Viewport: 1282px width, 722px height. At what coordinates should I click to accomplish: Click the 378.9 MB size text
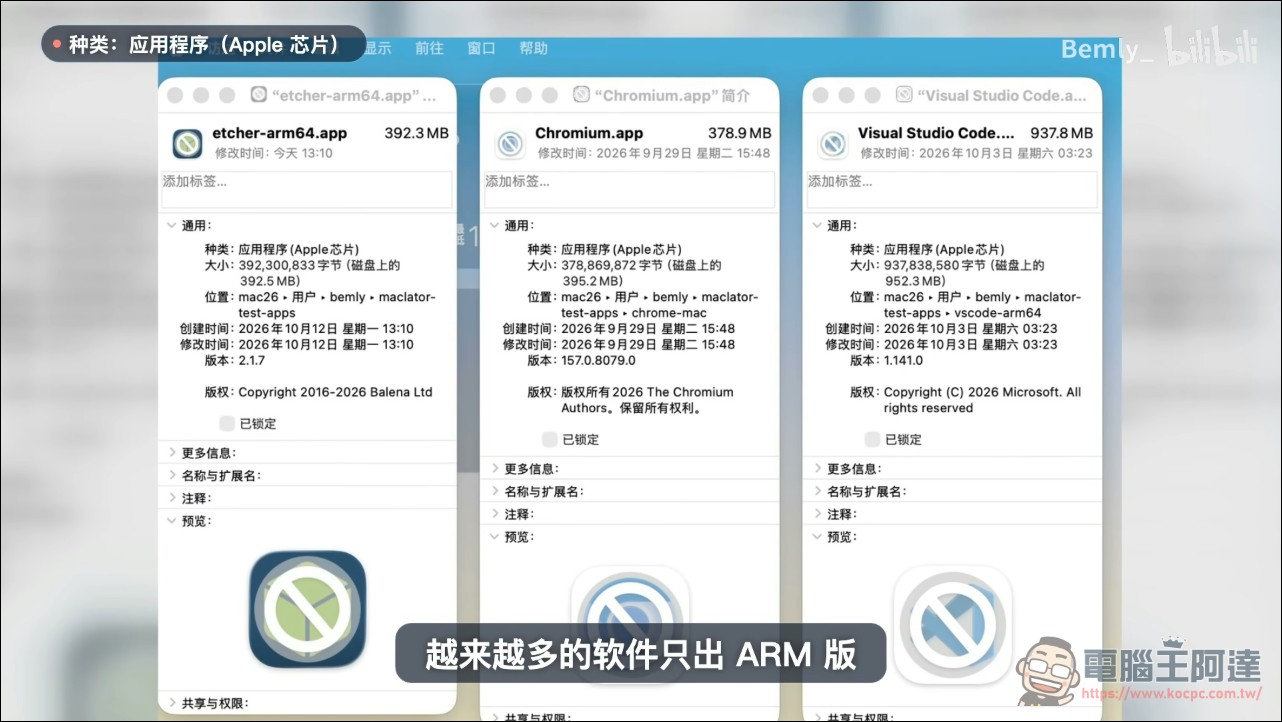pos(740,133)
